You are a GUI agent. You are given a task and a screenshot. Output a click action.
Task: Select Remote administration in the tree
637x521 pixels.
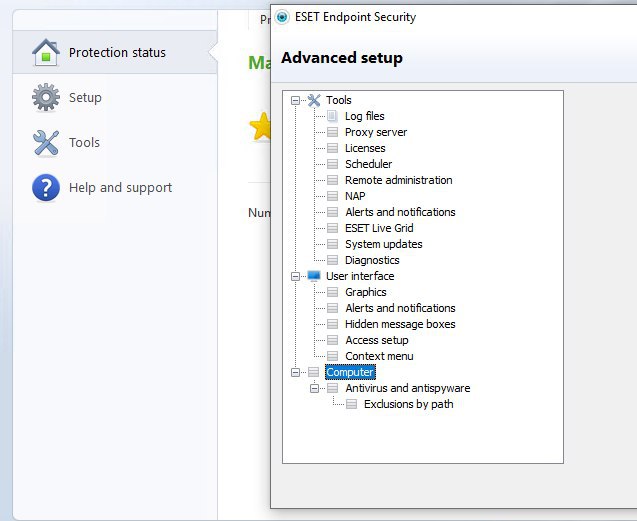click(x=399, y=180)
